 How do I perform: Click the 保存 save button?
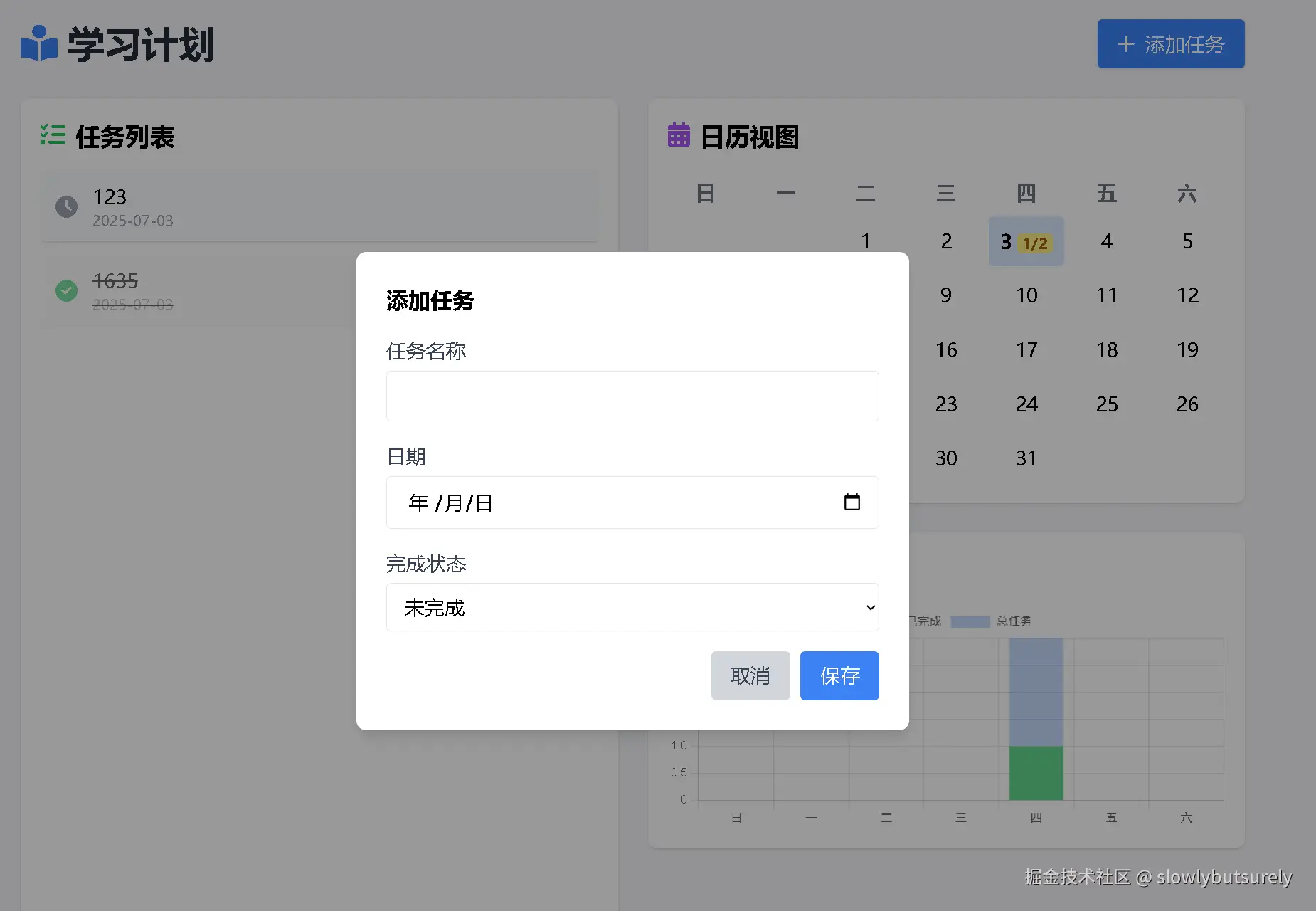pos(839,675)
